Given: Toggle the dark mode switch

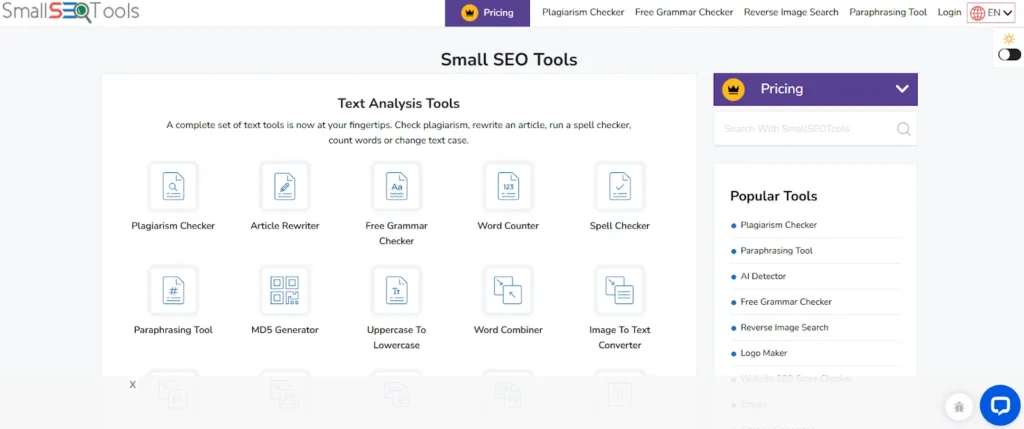Looking at the screenshot, I should tap(1009, 55).
